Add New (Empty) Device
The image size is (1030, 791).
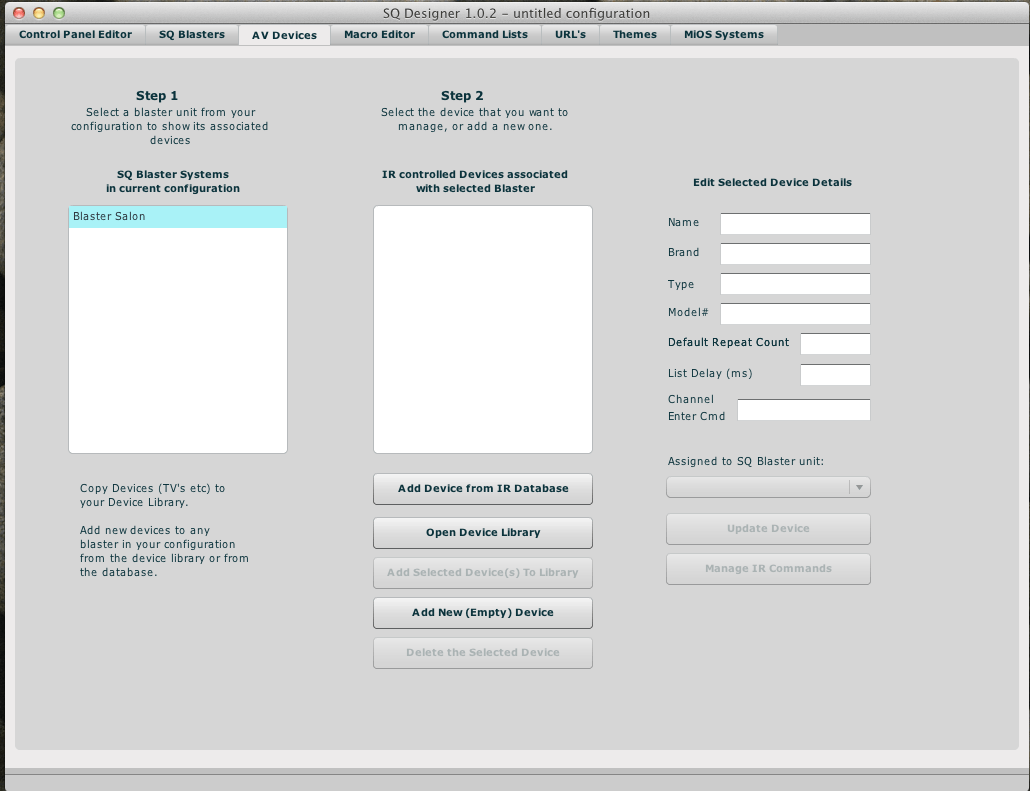click(x=483, y=613)
